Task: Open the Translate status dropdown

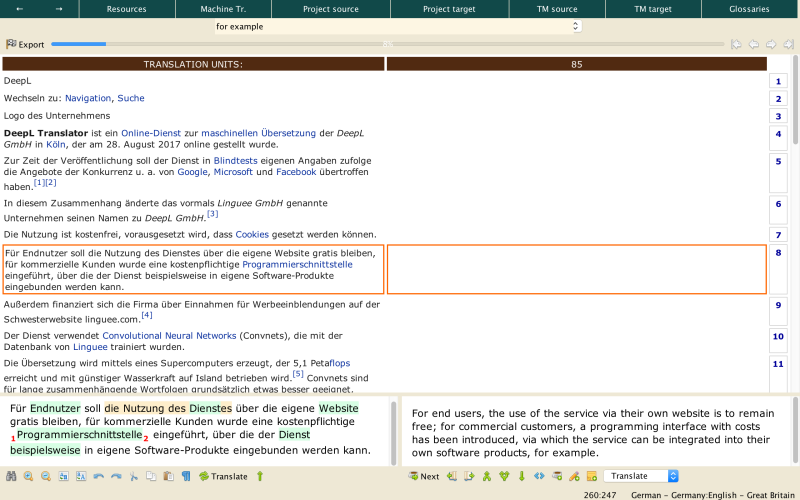Action: pyautogui.click(x=641, y=476)
